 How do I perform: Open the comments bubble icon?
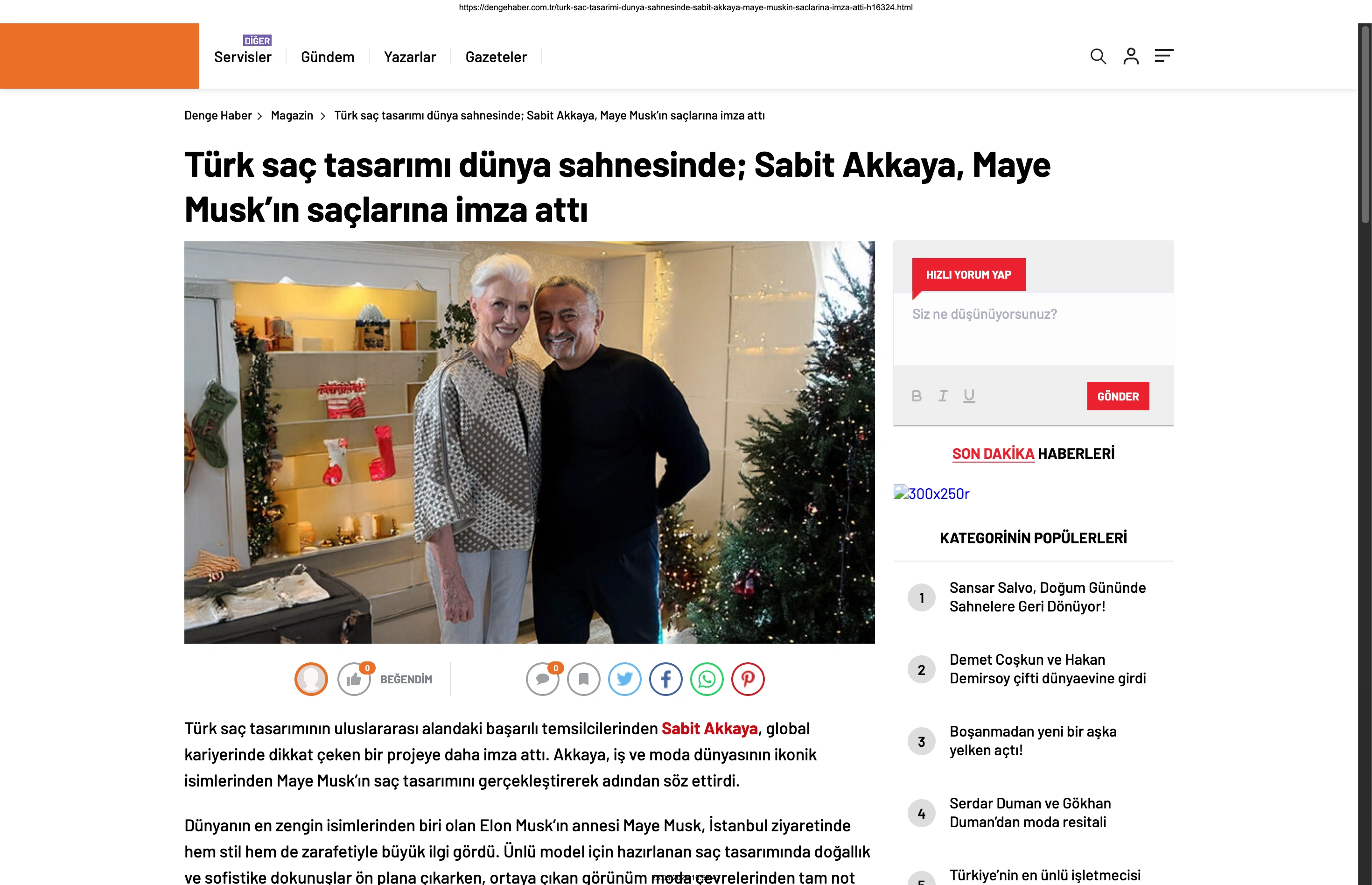pyautogui.click(x=542, y=679)
